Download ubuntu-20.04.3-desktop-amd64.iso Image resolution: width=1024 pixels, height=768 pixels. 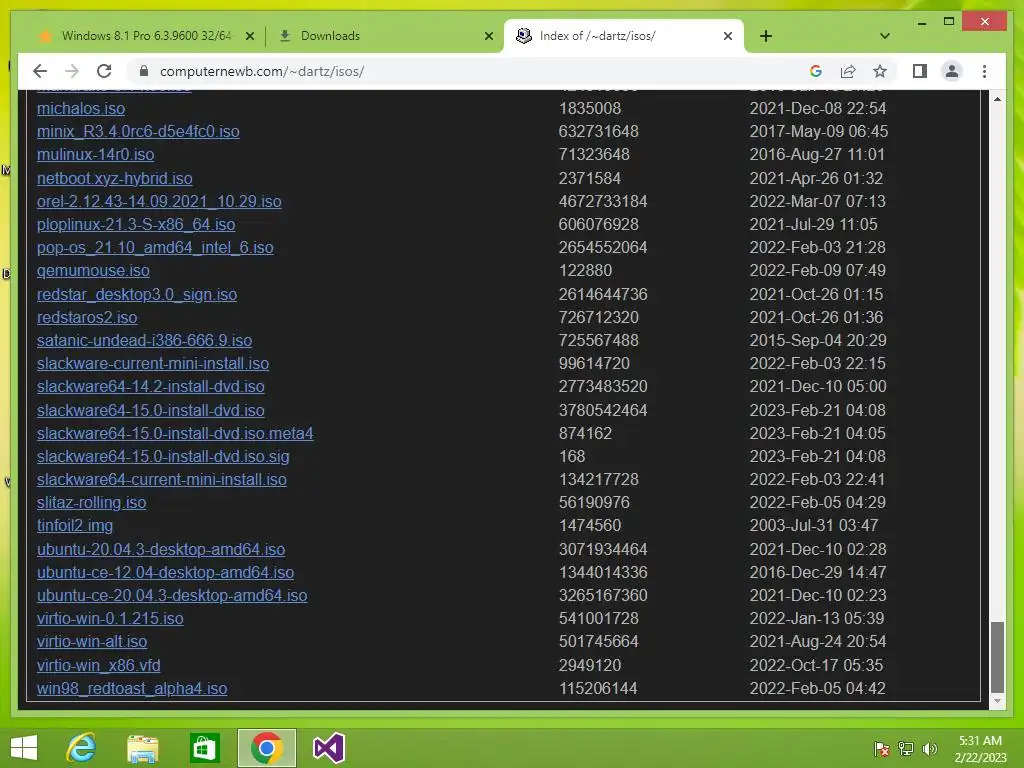[x=161, y=549]
